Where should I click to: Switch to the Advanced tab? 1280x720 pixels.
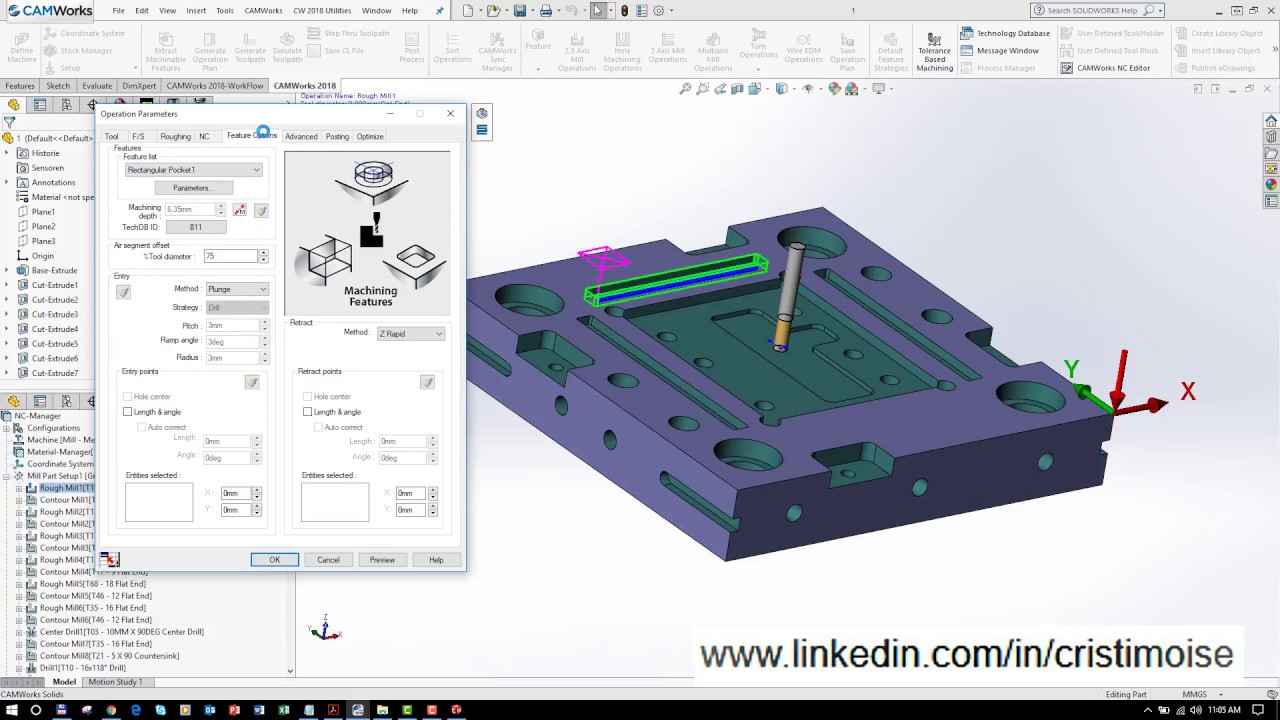301,136
